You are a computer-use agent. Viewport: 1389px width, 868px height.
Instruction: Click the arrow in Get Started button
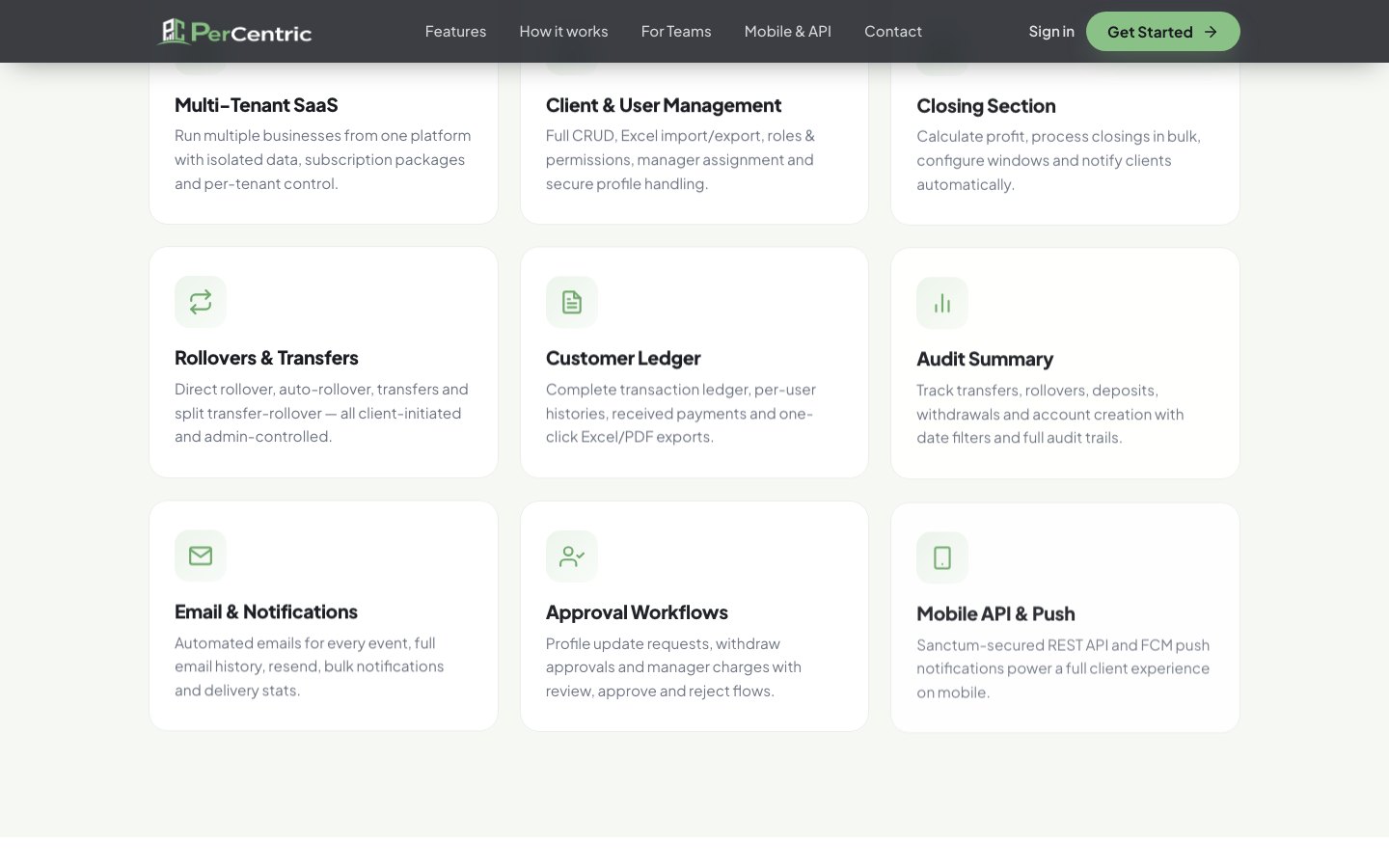click(1211, 32)
